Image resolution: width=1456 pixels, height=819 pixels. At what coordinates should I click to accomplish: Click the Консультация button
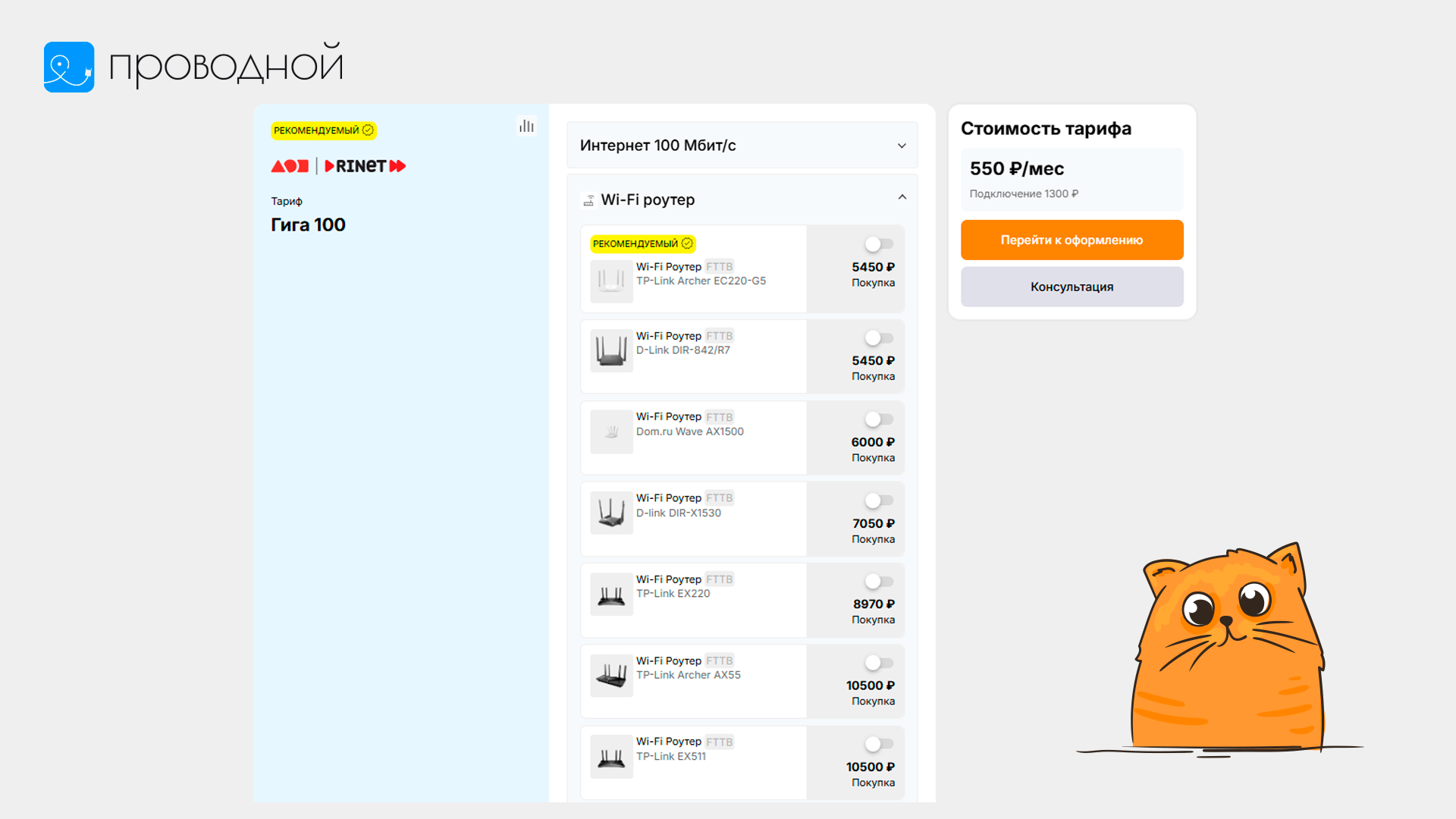pyautogui.click(x=1072, y=287)
